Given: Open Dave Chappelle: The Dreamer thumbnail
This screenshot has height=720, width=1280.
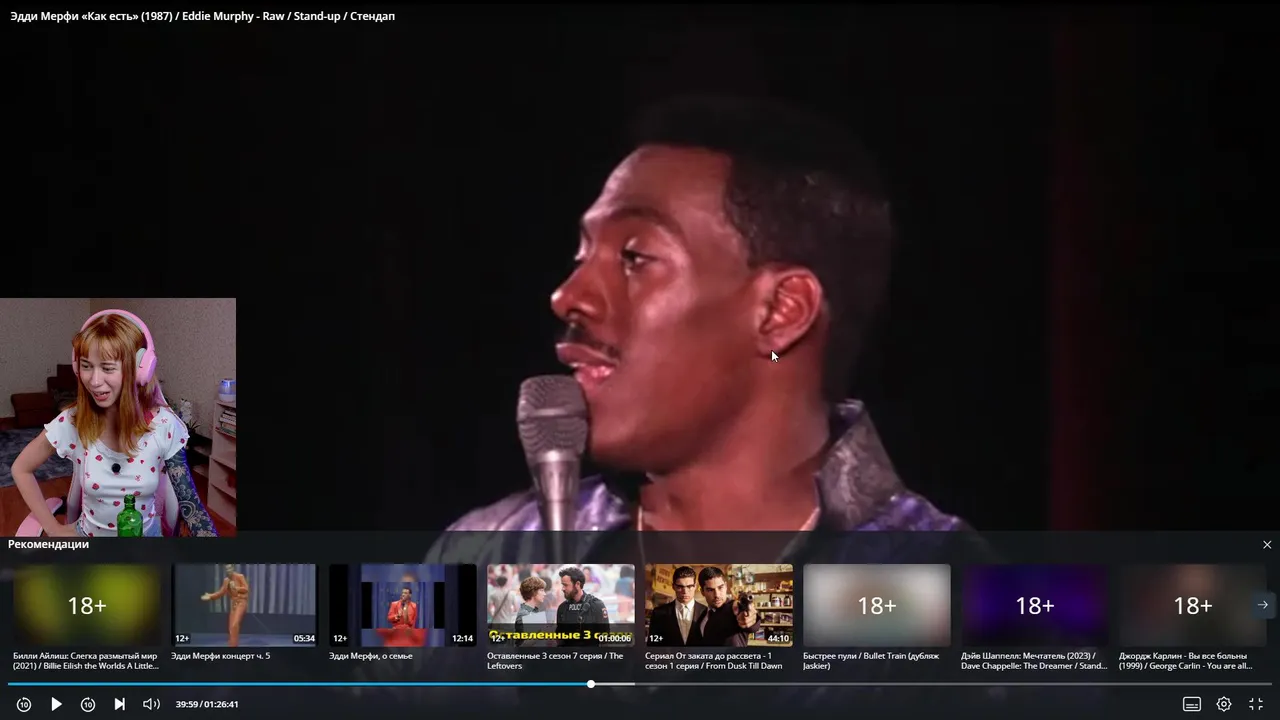Looking at the screenshot, I should pos(1035,605).
